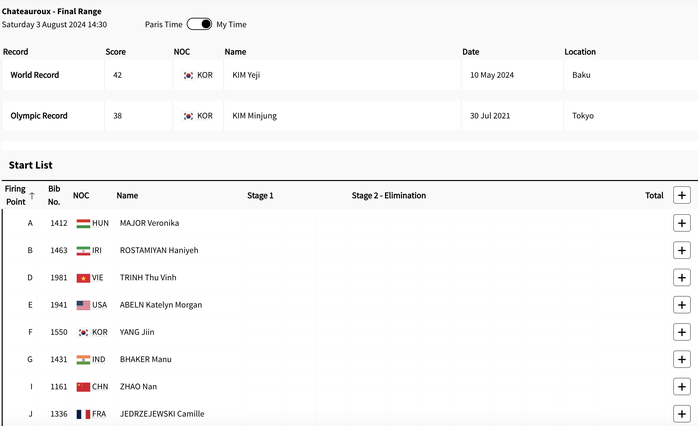Click the World Record label
The image size is (698, 426).
35,75
